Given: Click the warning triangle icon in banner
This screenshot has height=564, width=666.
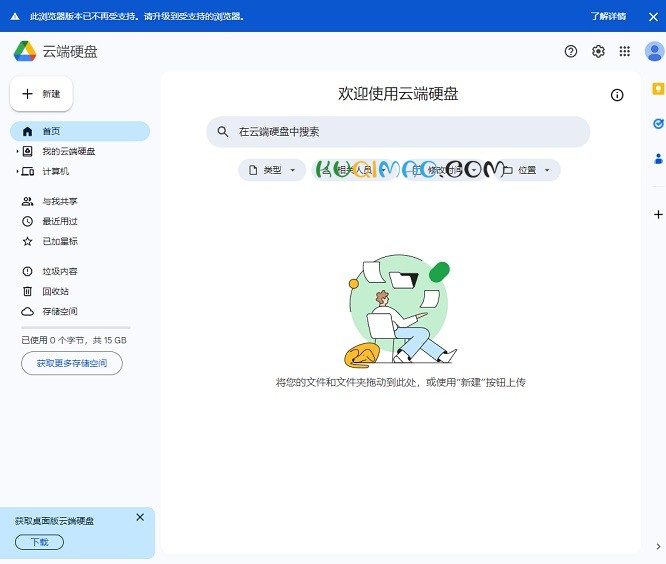Looking at the screenshot, I should pyautogui.click(x=15, y=17).
